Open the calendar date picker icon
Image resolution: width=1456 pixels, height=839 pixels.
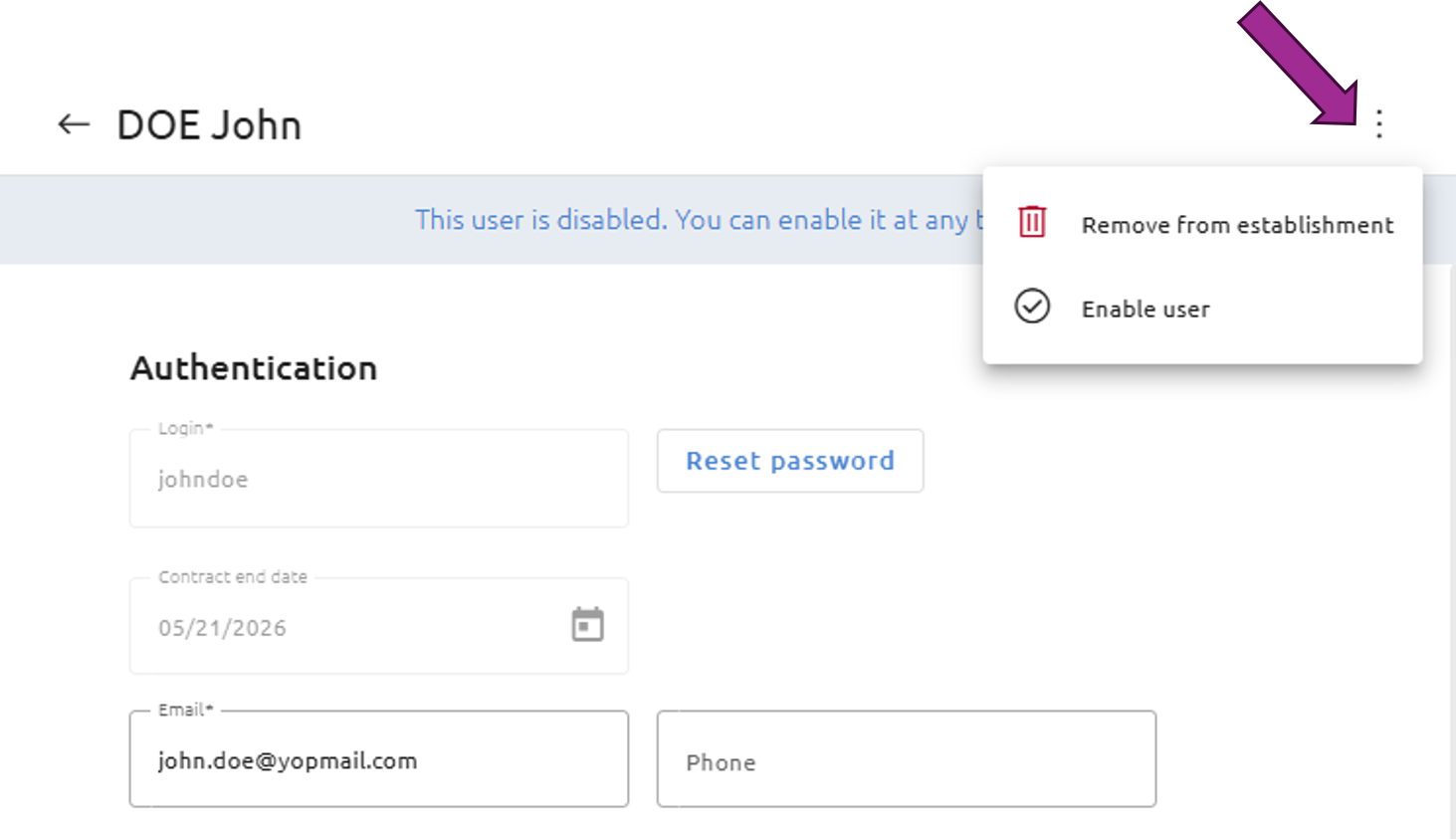pos(587,625)
